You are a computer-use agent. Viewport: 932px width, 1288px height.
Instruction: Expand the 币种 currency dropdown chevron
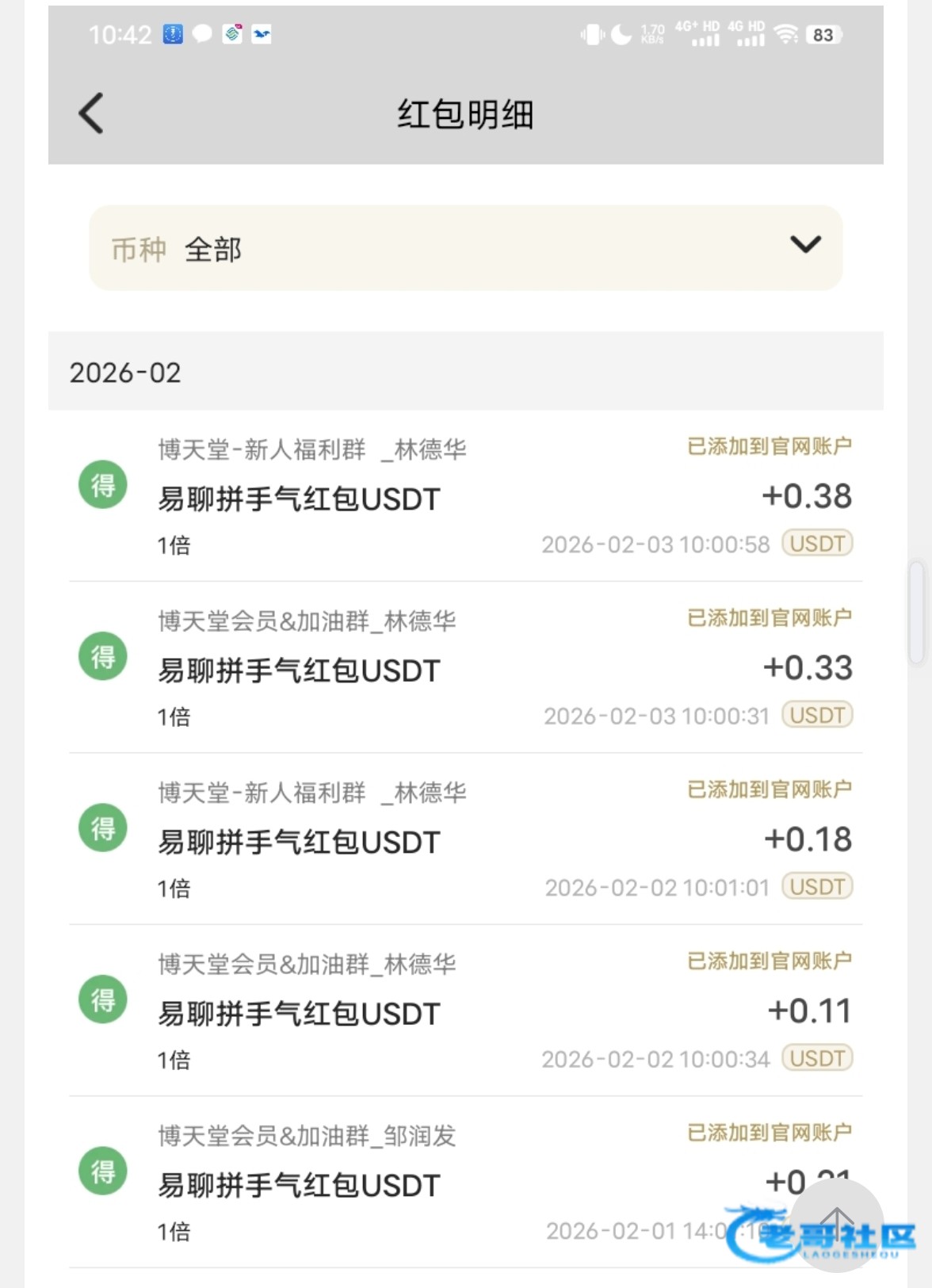(805, 245)
